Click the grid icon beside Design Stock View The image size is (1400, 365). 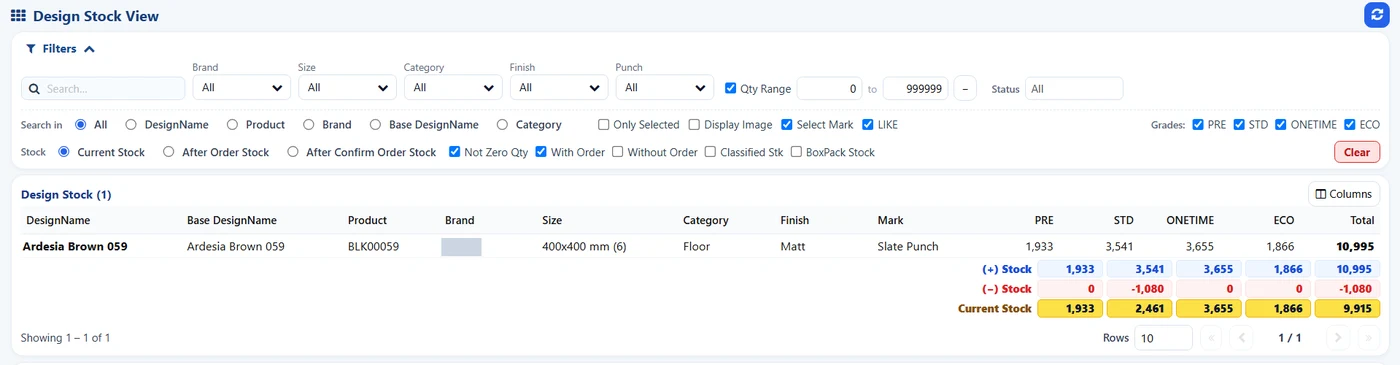[18, 16]
